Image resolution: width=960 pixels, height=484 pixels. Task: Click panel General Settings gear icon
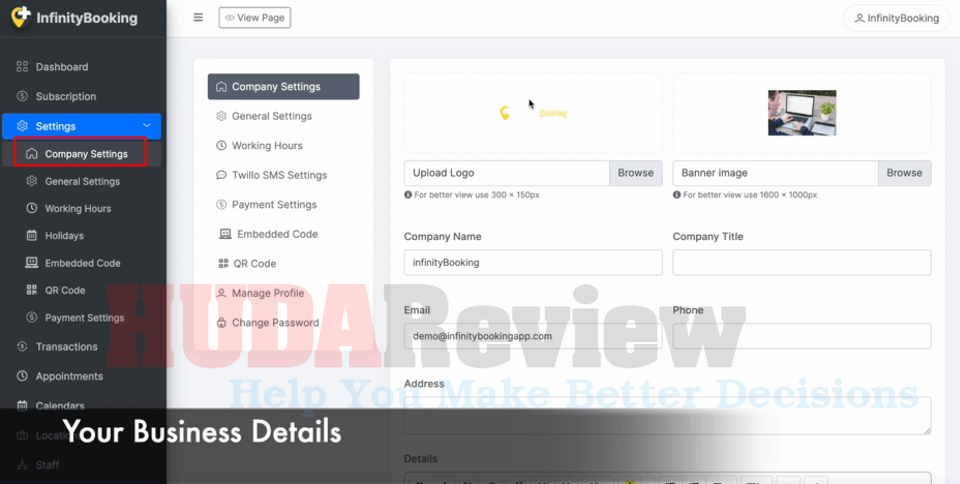click(x=222, y=116)
